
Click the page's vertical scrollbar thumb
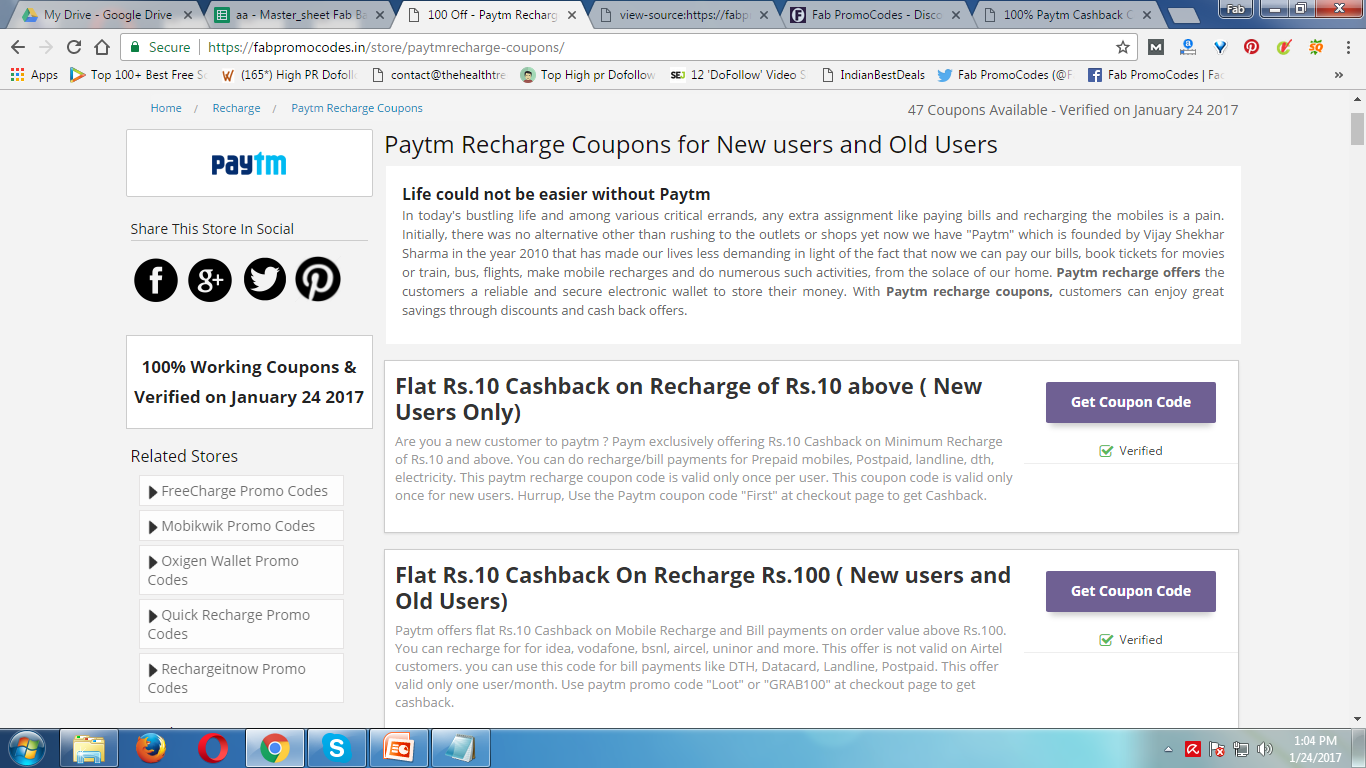[x=1357, y=129]
